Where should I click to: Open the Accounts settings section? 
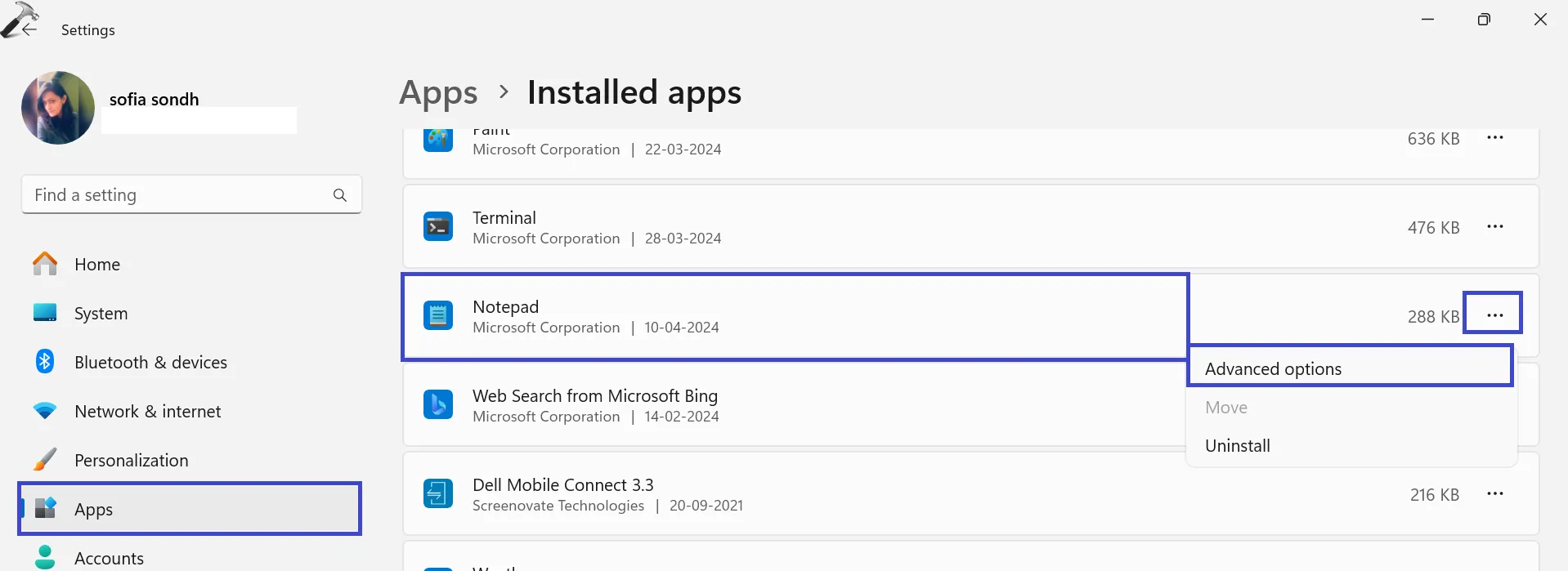109,558
